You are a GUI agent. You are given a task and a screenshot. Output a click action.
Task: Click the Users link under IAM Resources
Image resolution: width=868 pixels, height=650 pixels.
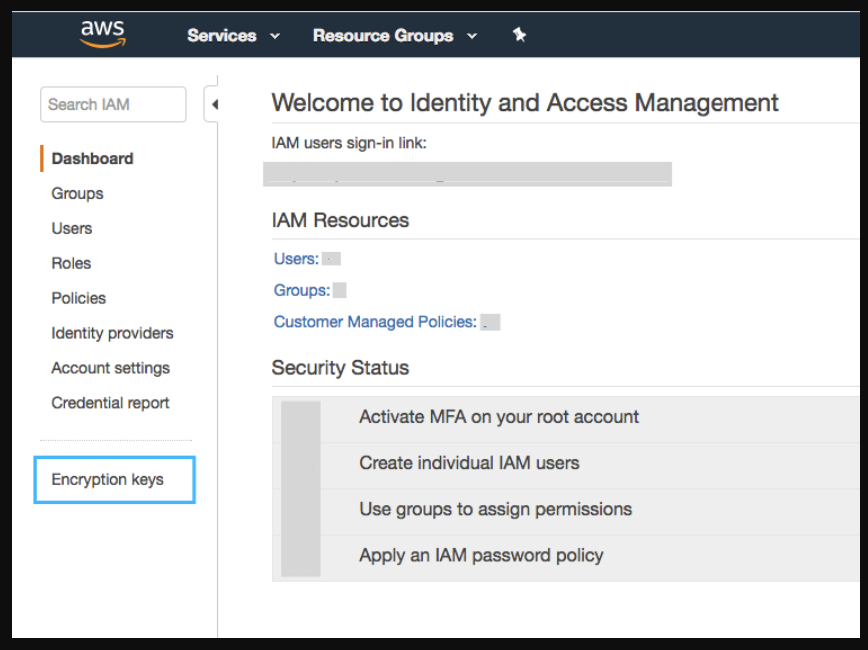click(295, 259)
